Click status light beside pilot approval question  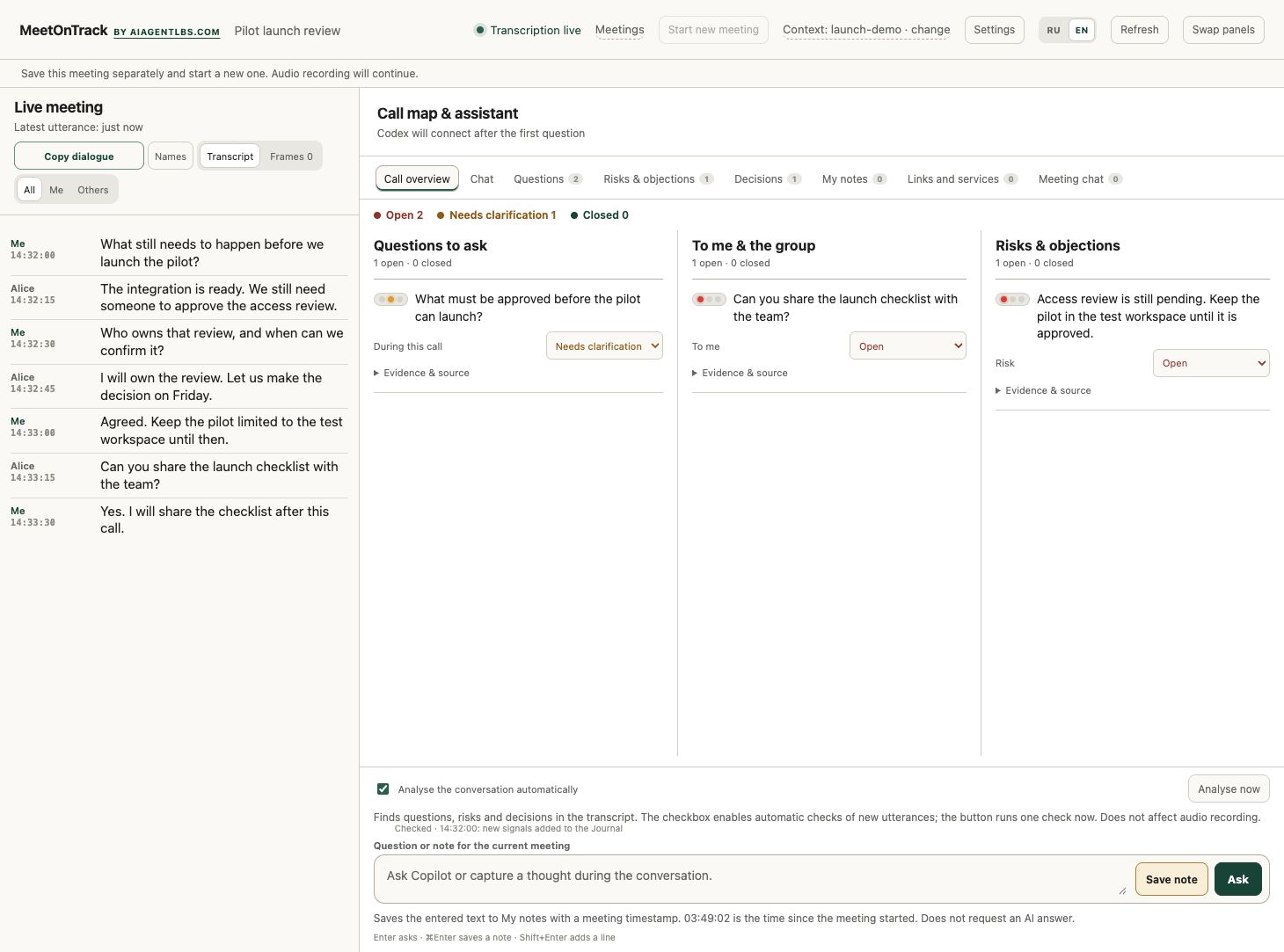pyautogui.click(x=390, y=299)
